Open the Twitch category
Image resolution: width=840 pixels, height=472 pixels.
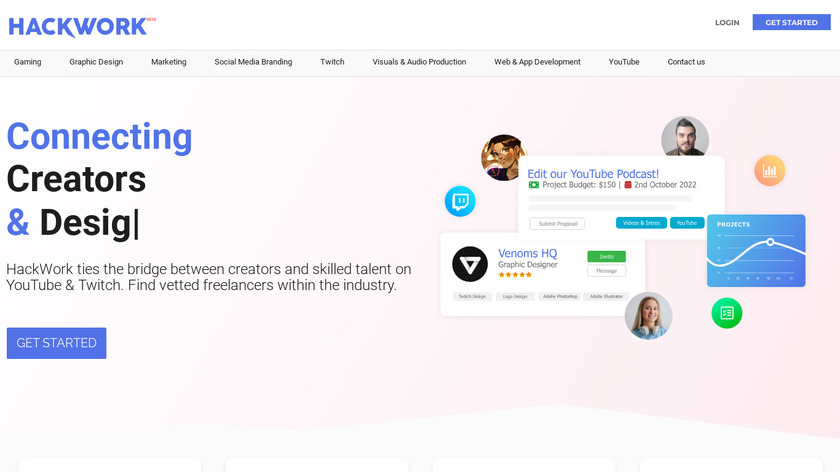point(332,62)
